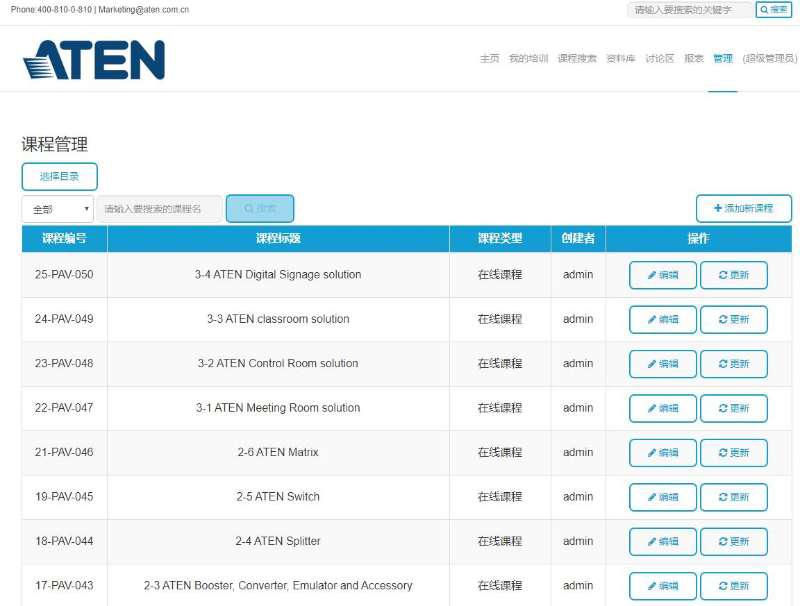Click the 创建者 column header
The width and height of the screenshot is (800, 606).
point(578,238)
